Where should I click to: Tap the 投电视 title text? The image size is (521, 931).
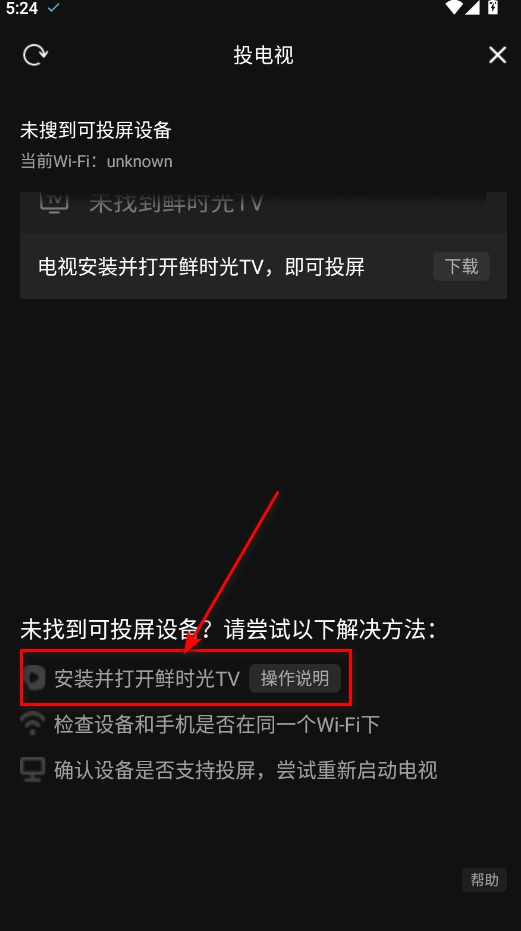pyautogui.click(x=263, y=55)
